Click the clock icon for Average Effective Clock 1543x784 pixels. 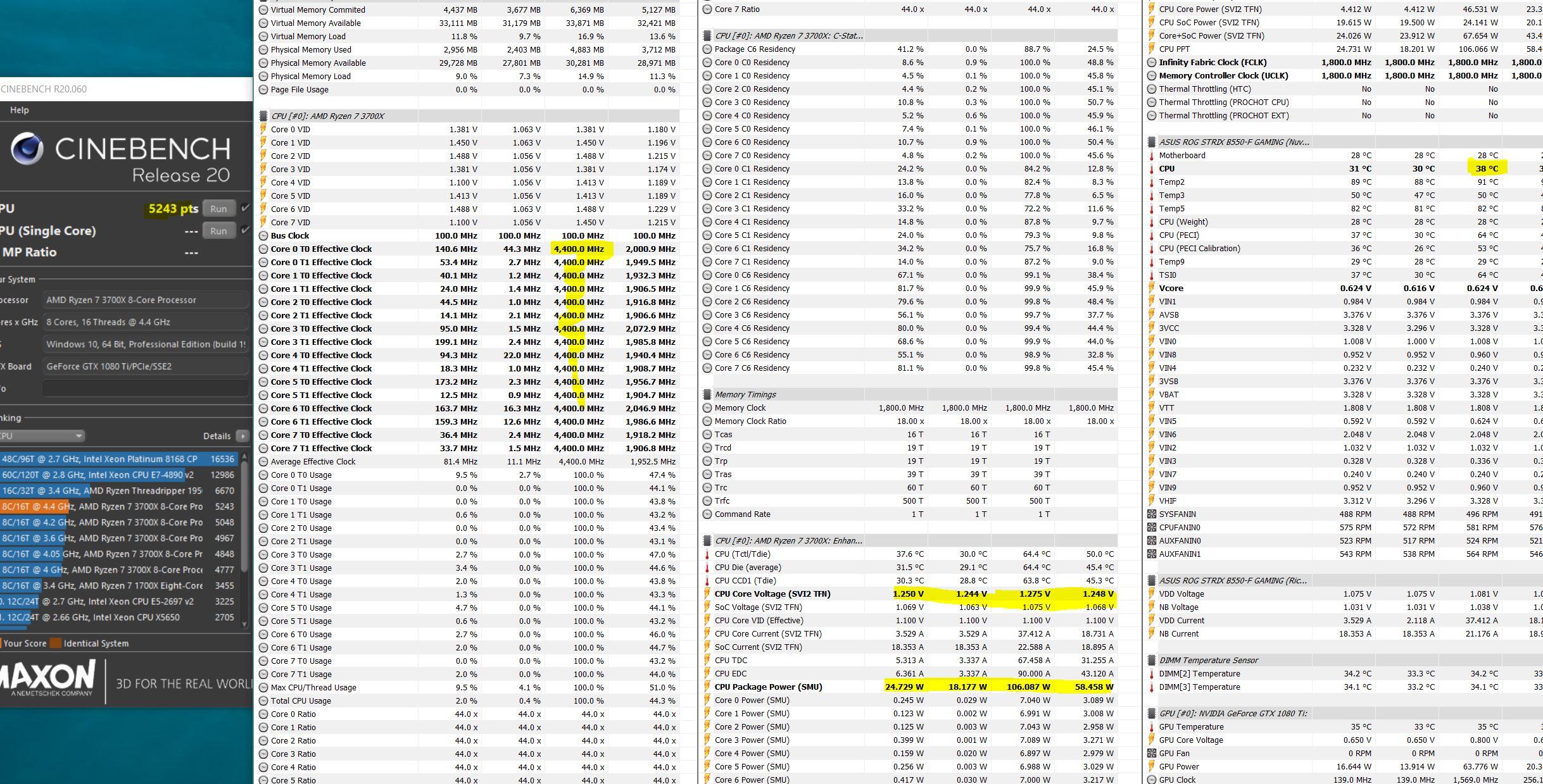coord(263,462)
